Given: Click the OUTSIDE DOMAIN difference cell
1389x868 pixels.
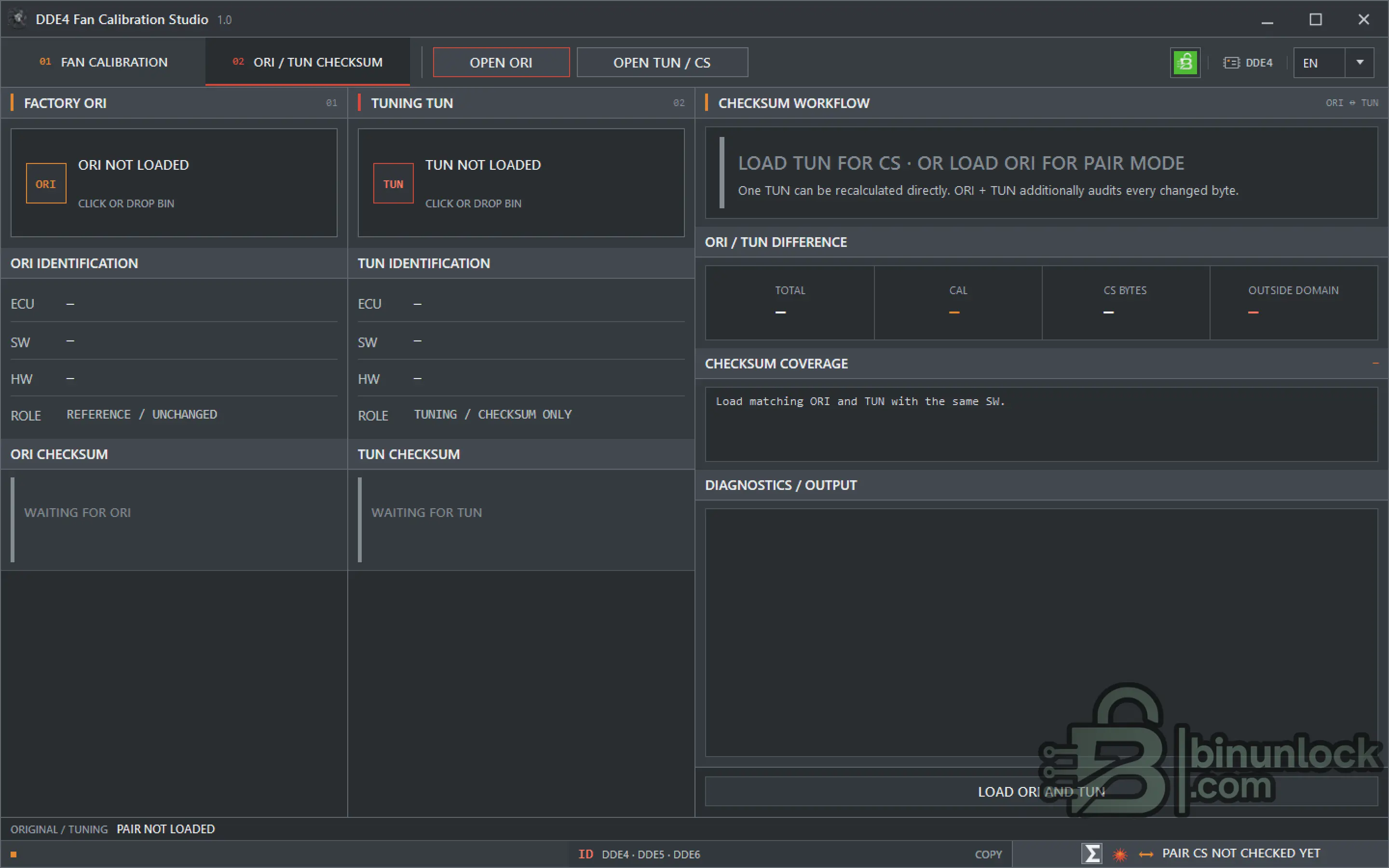Looking at the screenshot, I should point(1294,302).
